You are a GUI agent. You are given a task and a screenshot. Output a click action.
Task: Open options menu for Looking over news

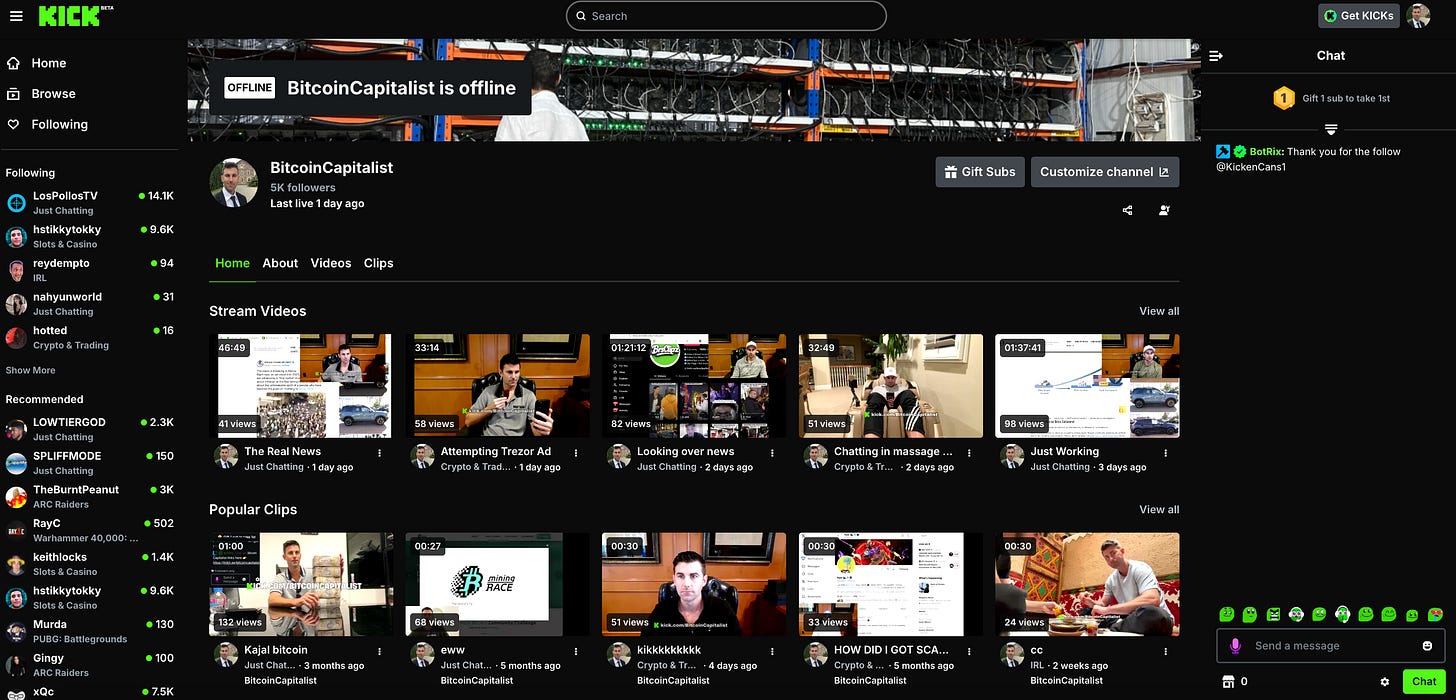tap(772, 453)
